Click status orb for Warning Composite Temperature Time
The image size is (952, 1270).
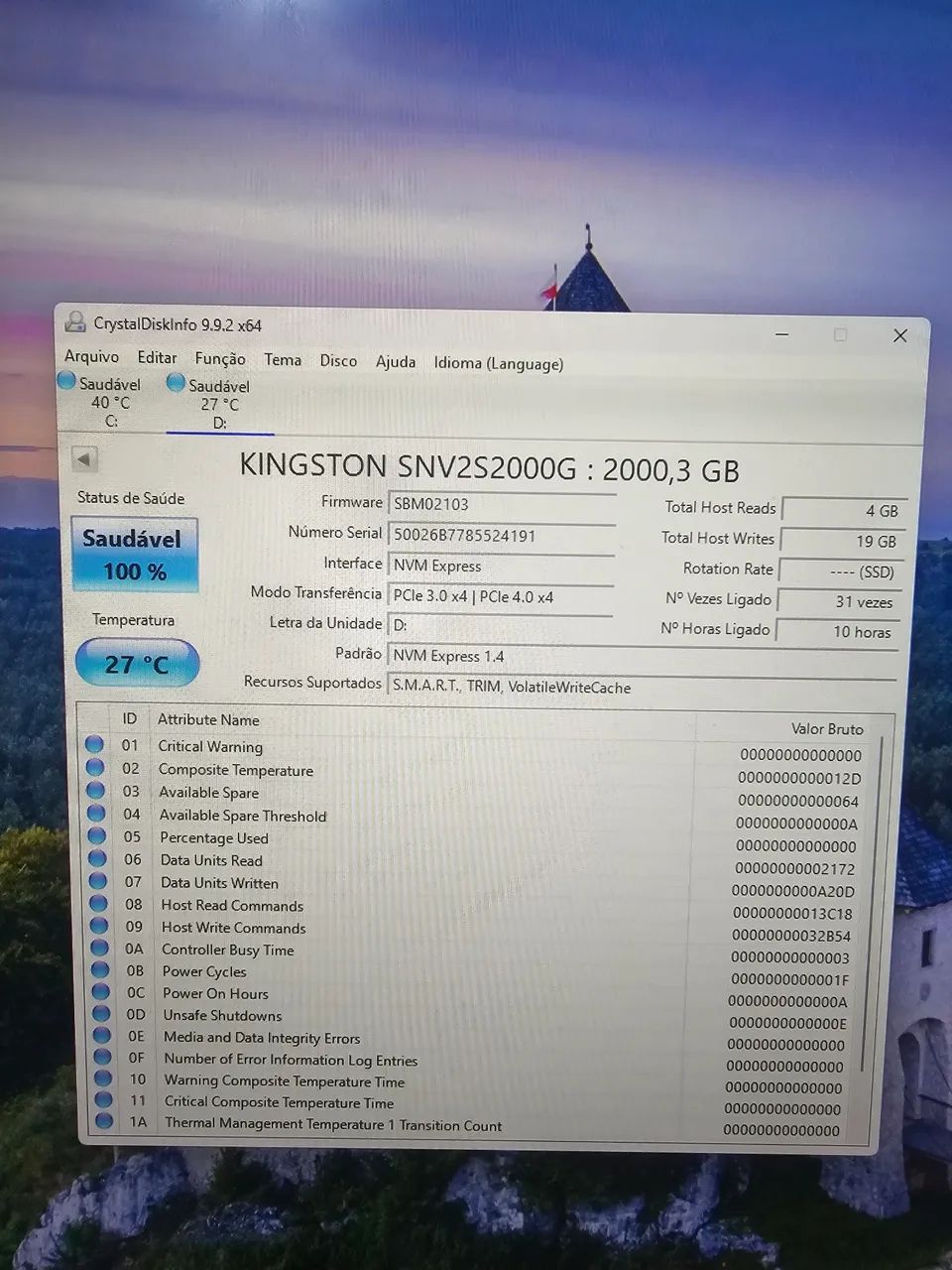point(103,1079)
